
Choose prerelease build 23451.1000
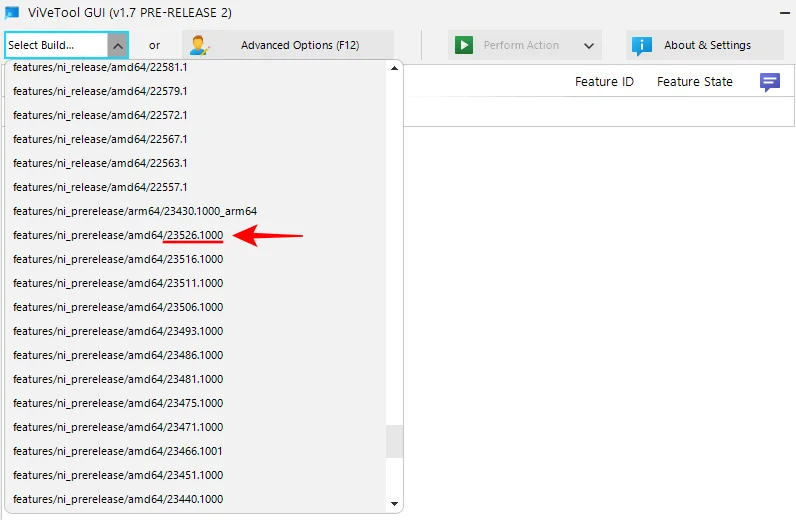pos(195,475)
